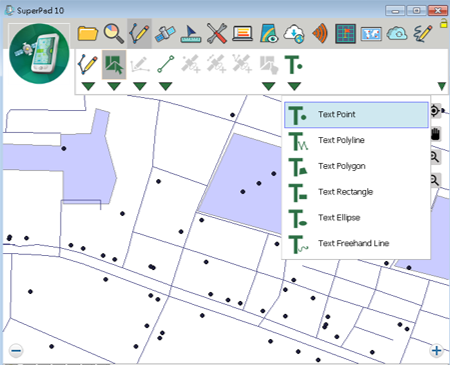The width and height of the screenshot is (450, 365).
Task: Close the SuperPad 10 window
Action: [438, 11]
